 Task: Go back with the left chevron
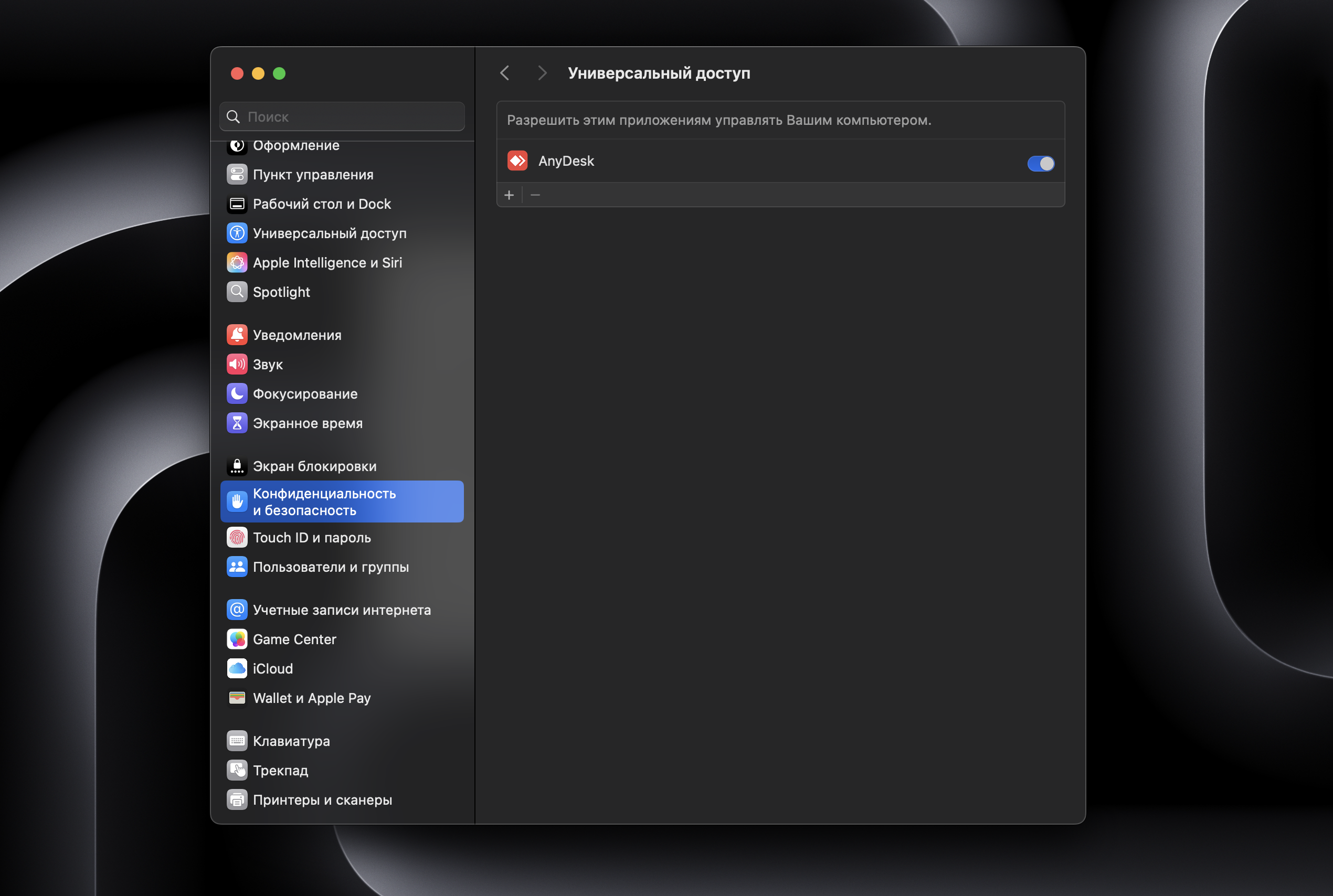click(505, 73)
